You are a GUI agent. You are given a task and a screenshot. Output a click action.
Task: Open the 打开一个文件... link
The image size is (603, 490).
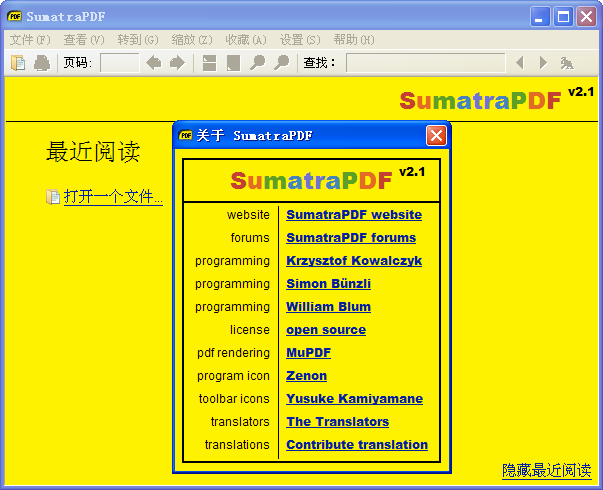(x=113, y=197)
